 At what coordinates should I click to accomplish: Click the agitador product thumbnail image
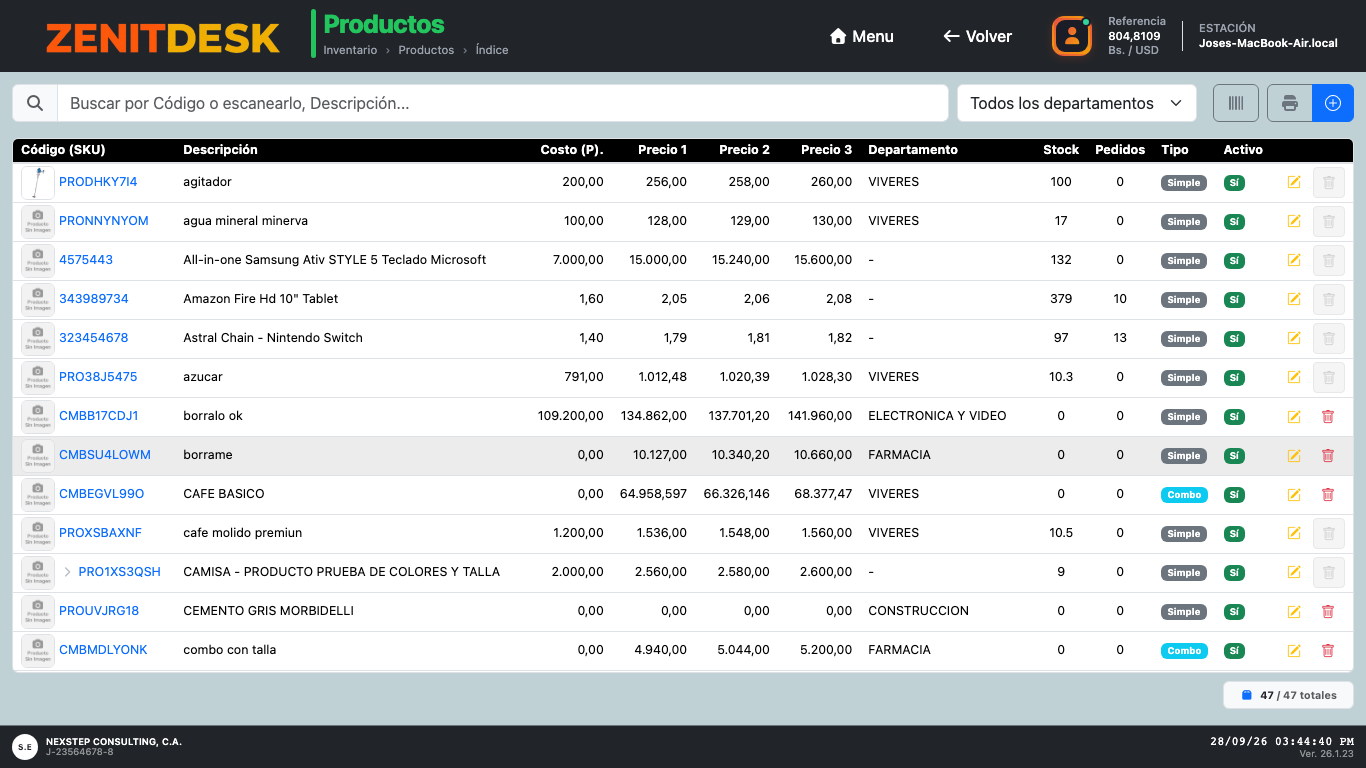[x=38, y=182]
